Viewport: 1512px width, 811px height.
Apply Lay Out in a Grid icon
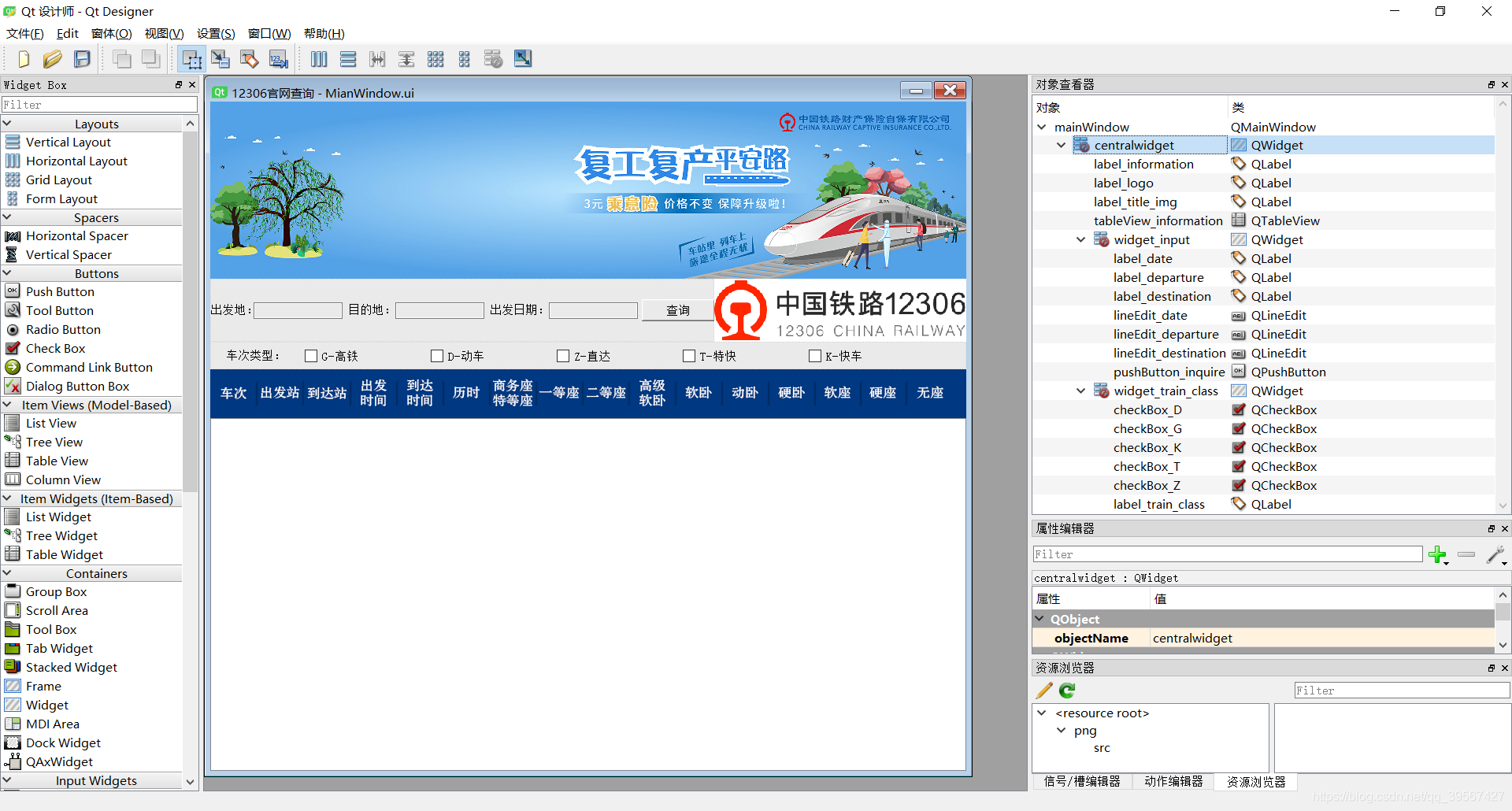(x=435, y=59)
